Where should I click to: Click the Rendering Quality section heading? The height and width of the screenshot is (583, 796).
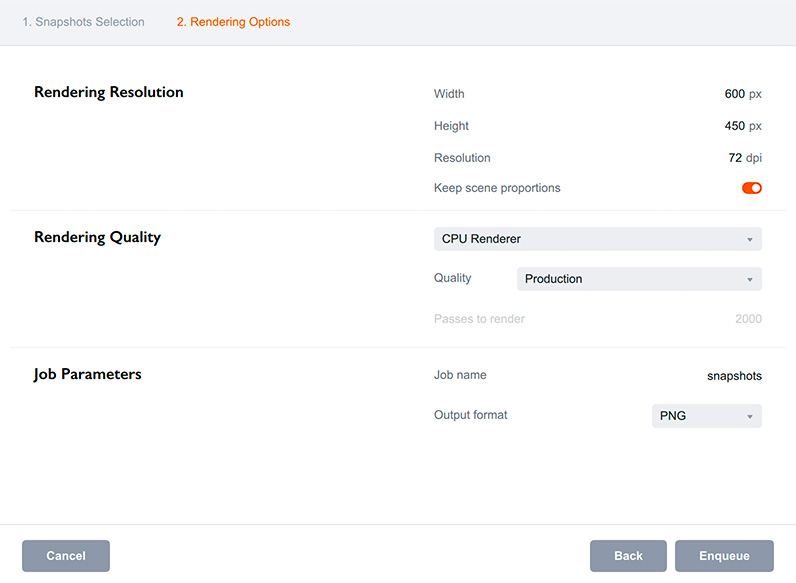pyautogui.click(x=97, y=238)
